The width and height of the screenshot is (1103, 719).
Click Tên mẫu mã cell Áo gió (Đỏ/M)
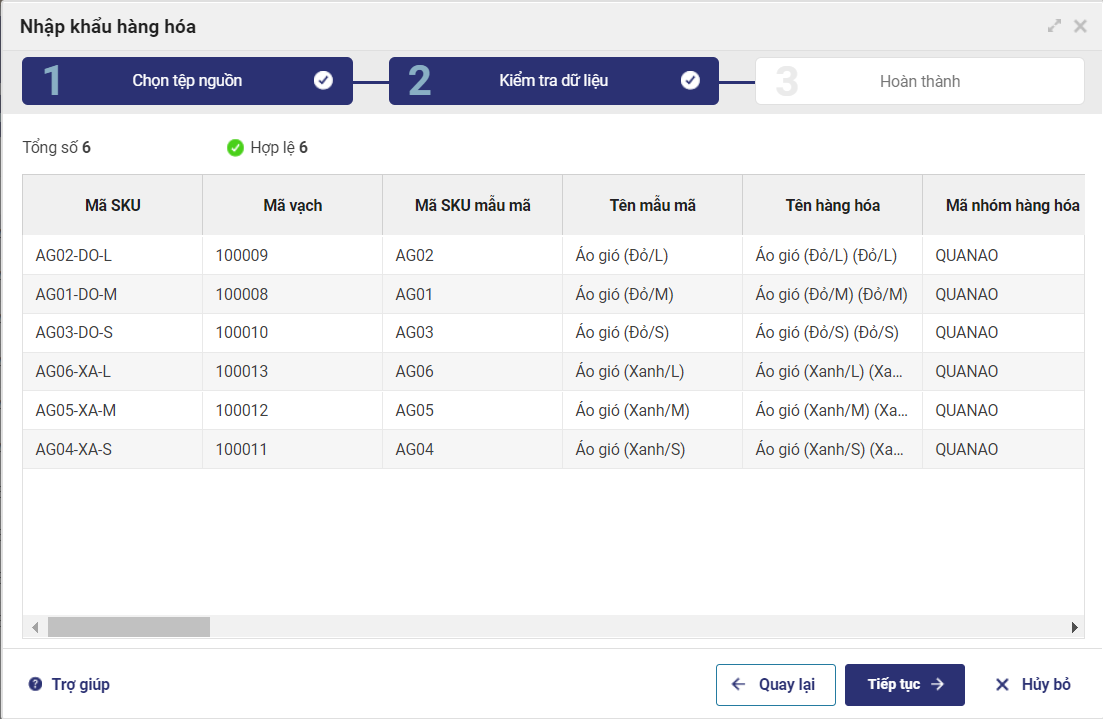click(653, 294)
